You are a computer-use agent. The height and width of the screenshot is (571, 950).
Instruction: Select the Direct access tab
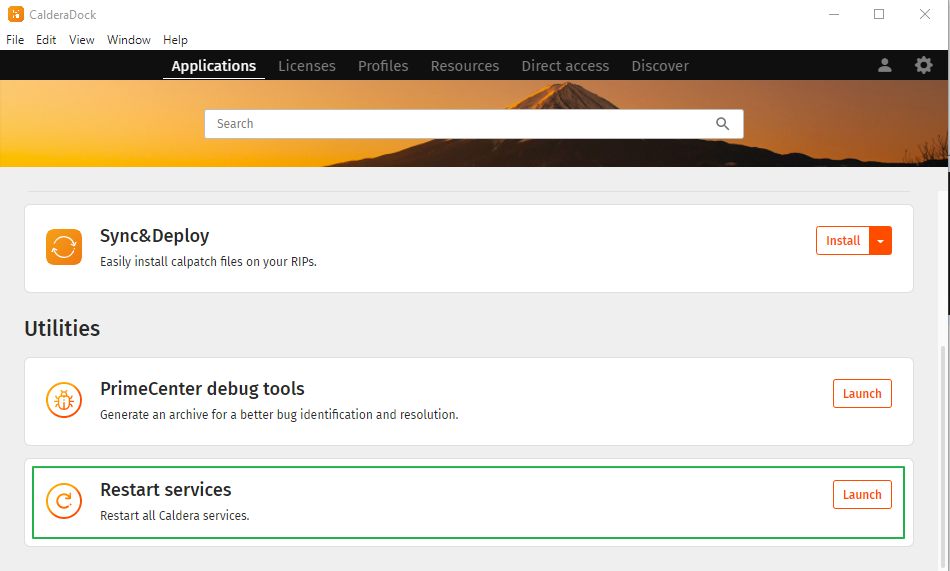coord(565,66)
